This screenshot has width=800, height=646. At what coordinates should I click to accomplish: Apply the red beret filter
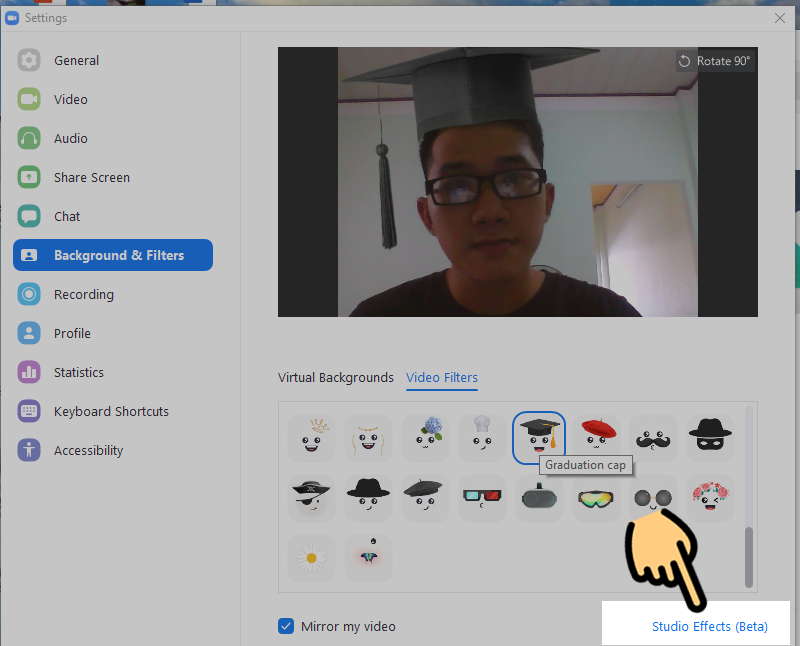pos(597,437)
